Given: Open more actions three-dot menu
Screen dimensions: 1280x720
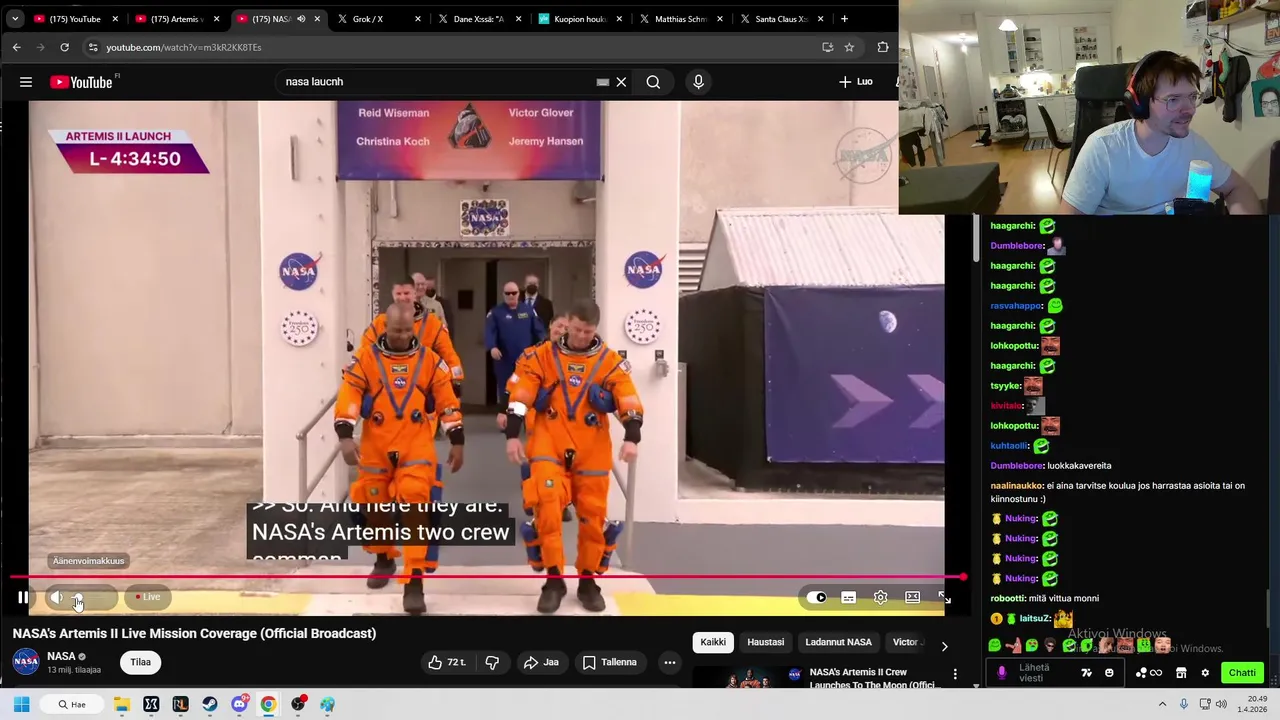Looking at the screenshot, I should click(670, 662).
